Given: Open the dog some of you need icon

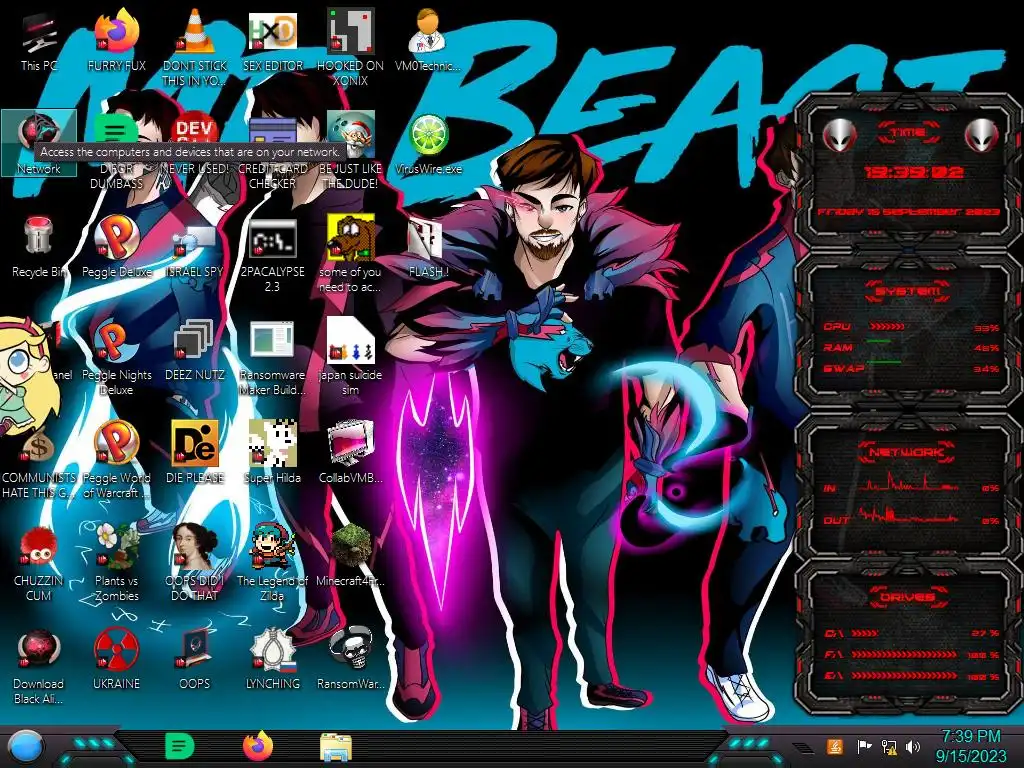Looking at the screenshot, I should [351, 253].
